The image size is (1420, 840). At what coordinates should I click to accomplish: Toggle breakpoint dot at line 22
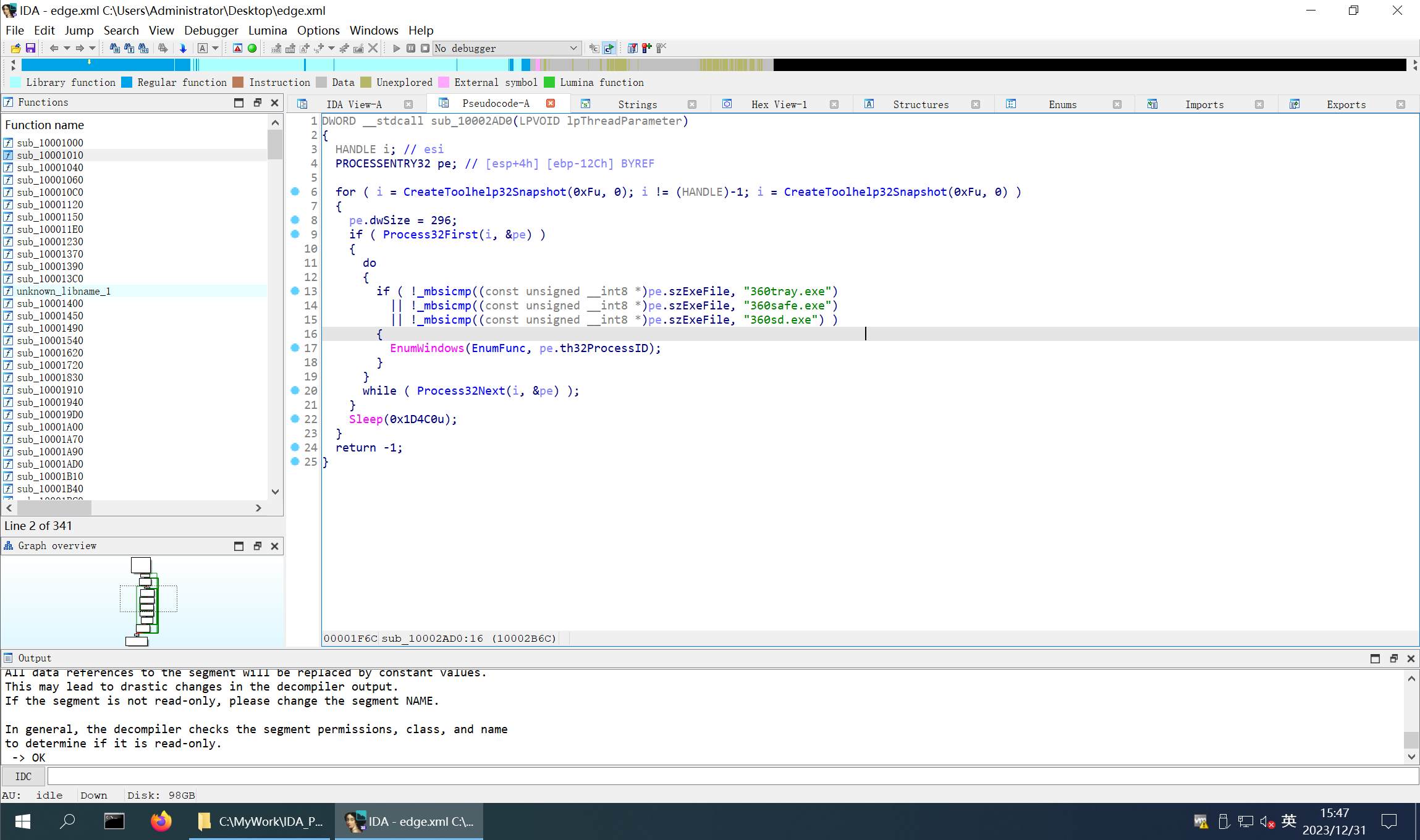295,419
